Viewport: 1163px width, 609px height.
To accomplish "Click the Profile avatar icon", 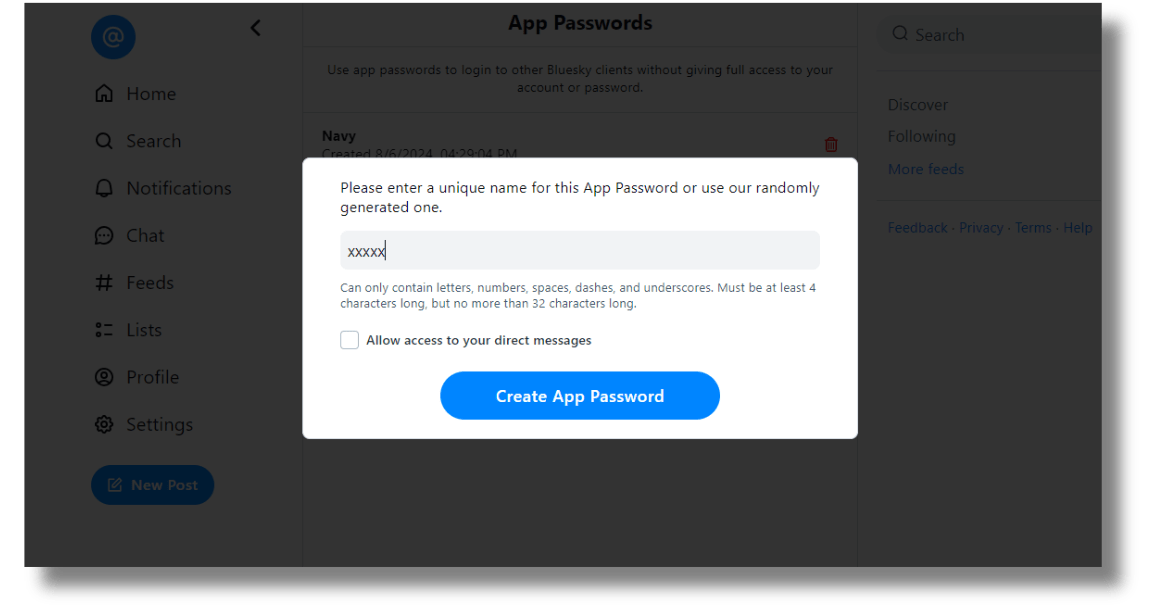I will [104, 377].
